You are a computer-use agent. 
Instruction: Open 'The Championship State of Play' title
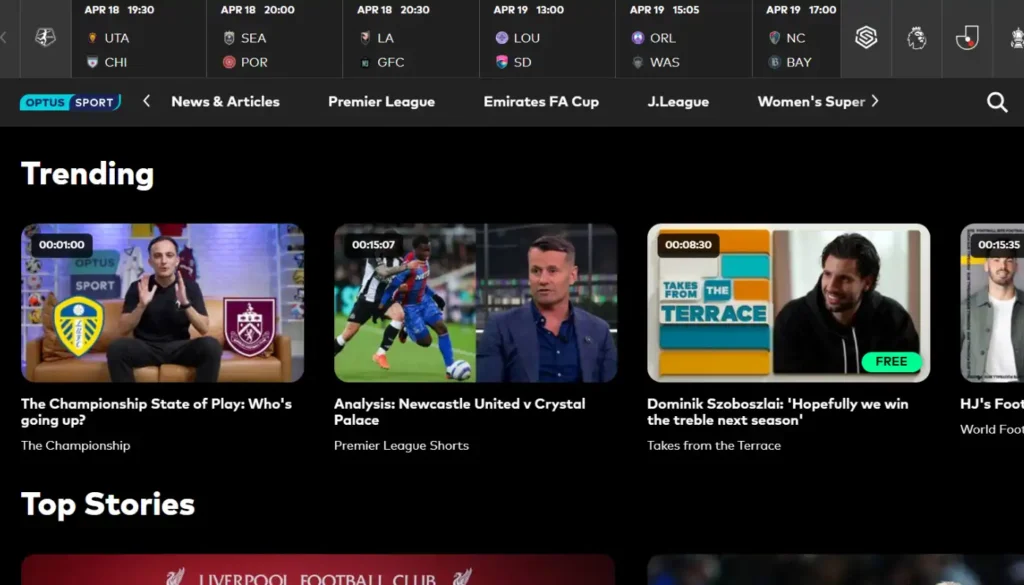click(157, 412)
